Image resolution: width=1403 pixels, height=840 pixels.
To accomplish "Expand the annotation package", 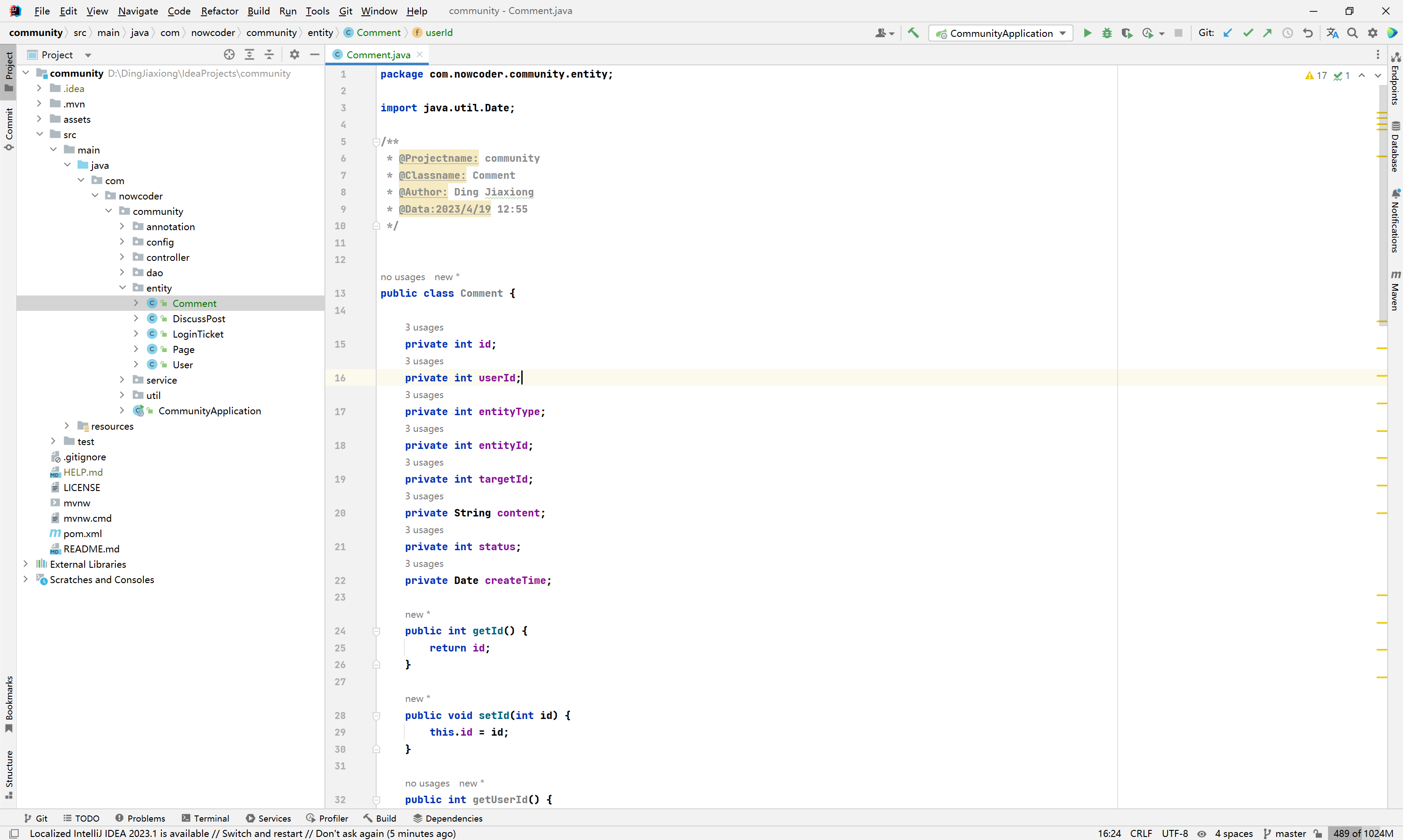I will tap(122, 226).
